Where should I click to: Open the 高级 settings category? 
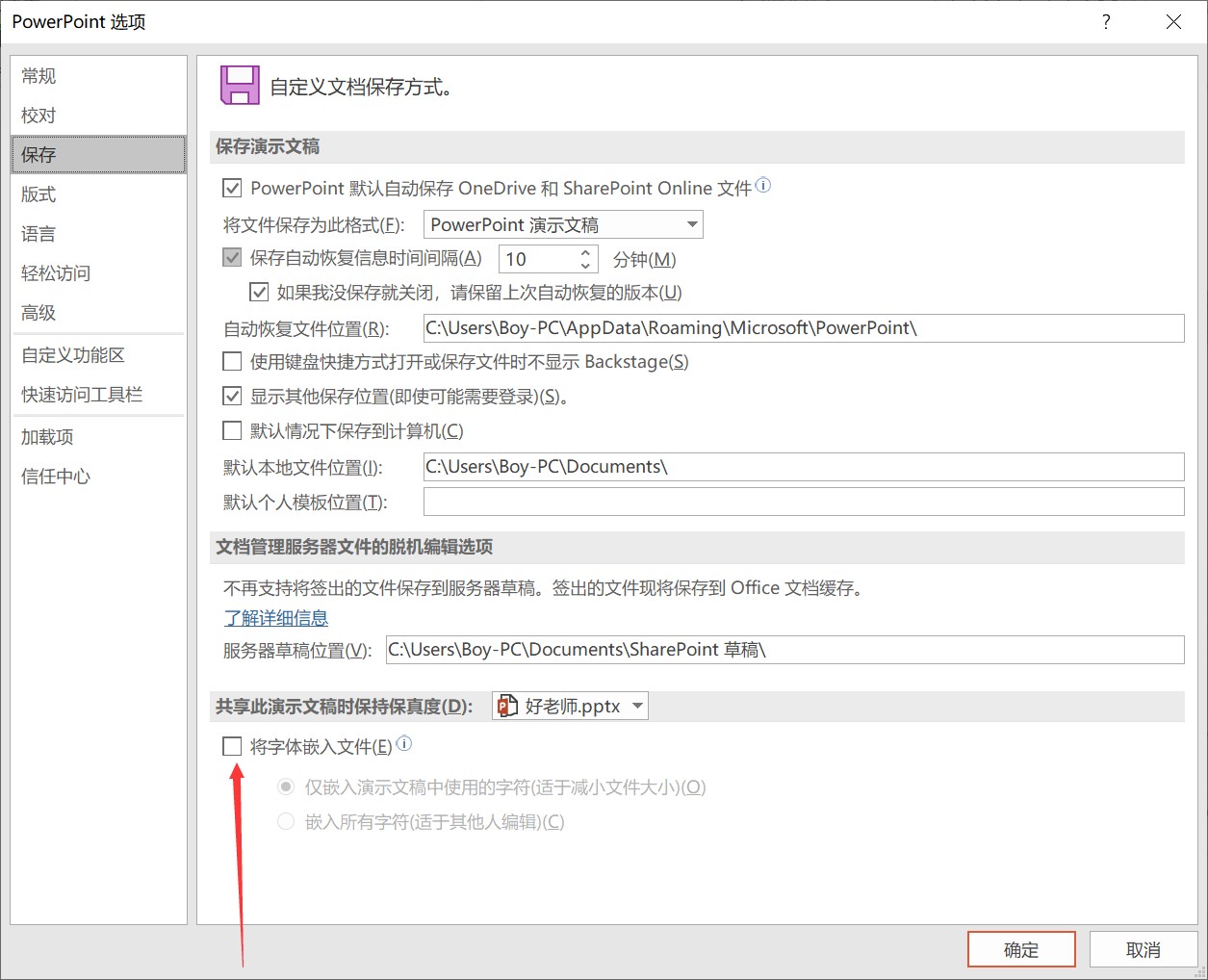(x=39, y=313)
